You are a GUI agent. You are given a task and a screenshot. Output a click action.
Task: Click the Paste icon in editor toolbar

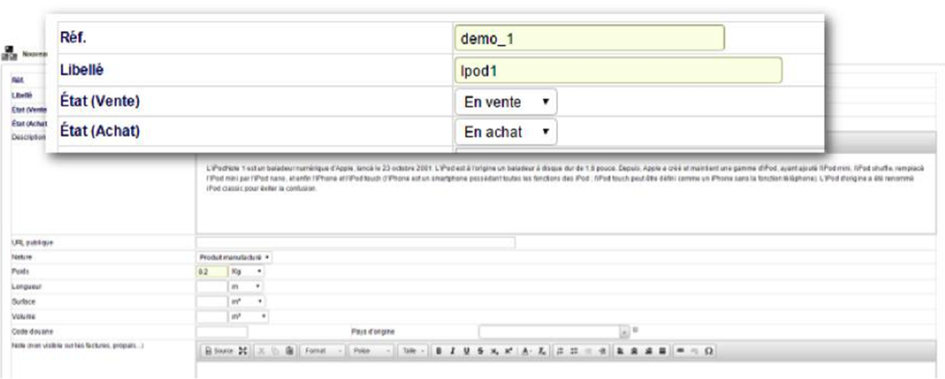(289, 351)
